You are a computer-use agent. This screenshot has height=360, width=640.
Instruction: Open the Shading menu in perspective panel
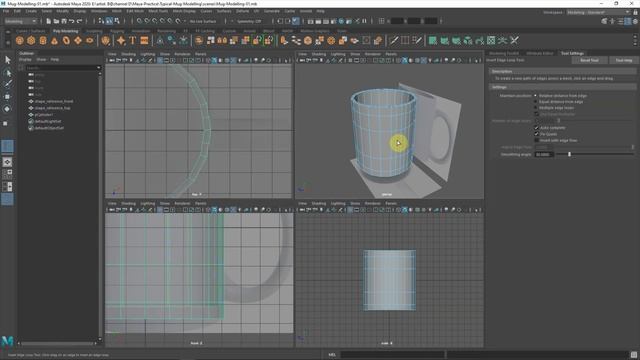[x=319, y=54]
